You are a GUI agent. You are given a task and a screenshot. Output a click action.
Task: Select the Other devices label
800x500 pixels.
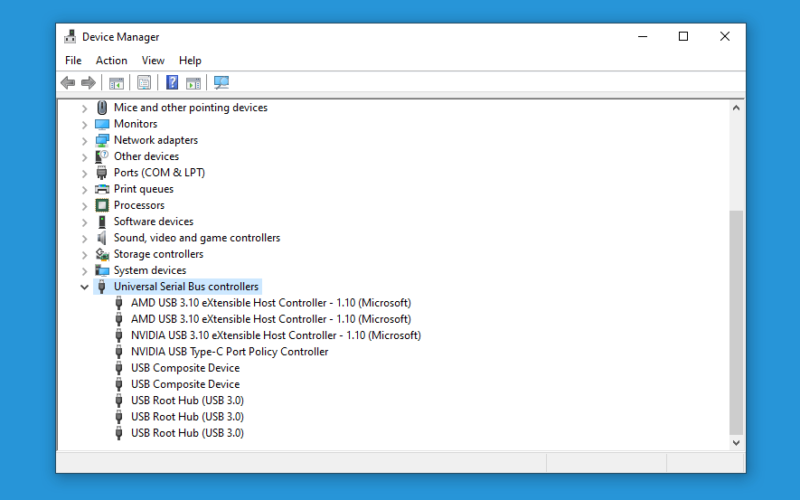(x=146, y=156)
